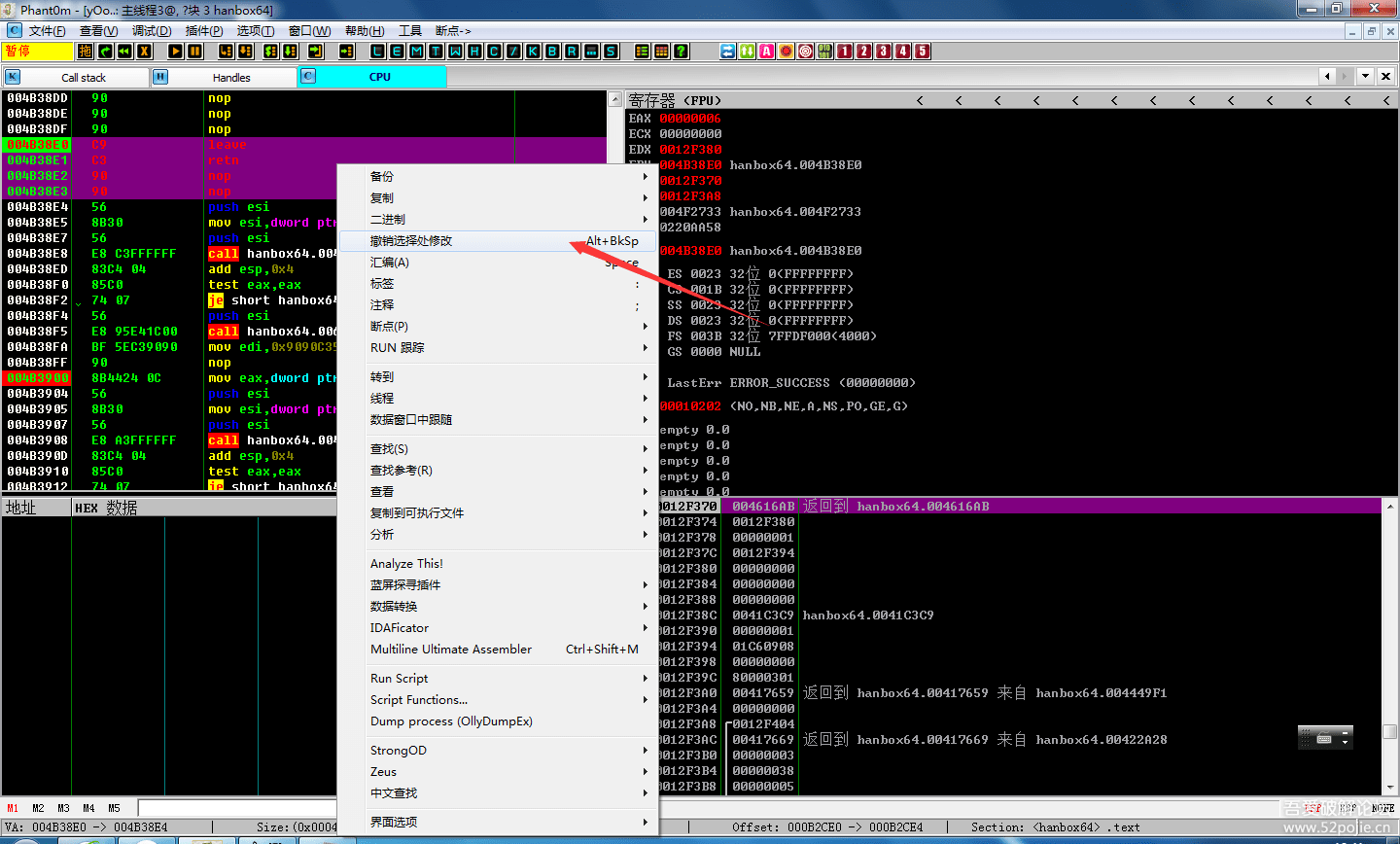Open Patches with slash toolbar icon
This screenshot has height=844, width=1400.
point(513,52)
